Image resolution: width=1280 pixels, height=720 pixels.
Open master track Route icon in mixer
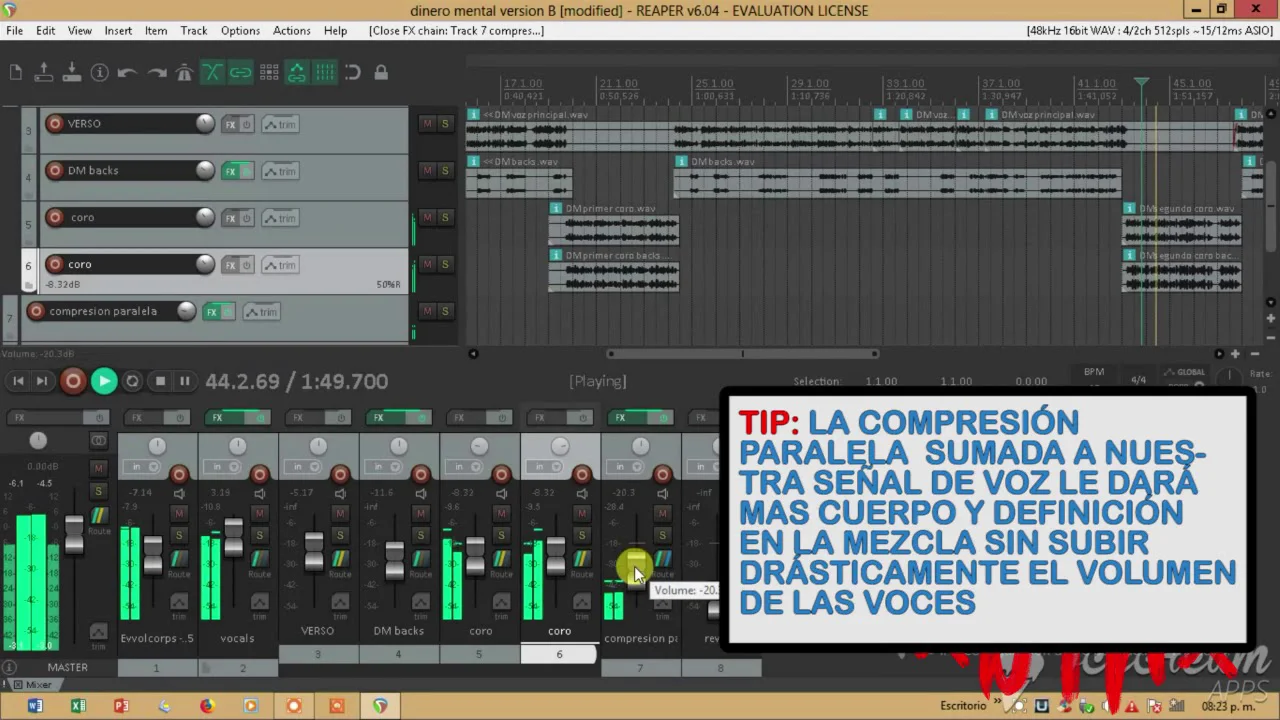coord(99,518)
